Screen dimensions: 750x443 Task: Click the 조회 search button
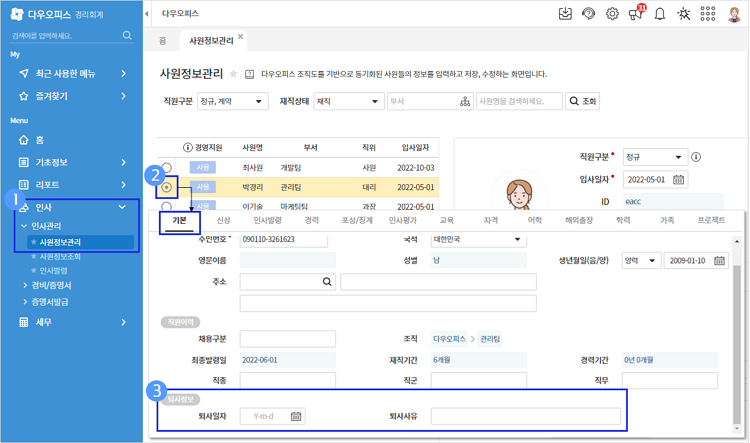[583, 101]
